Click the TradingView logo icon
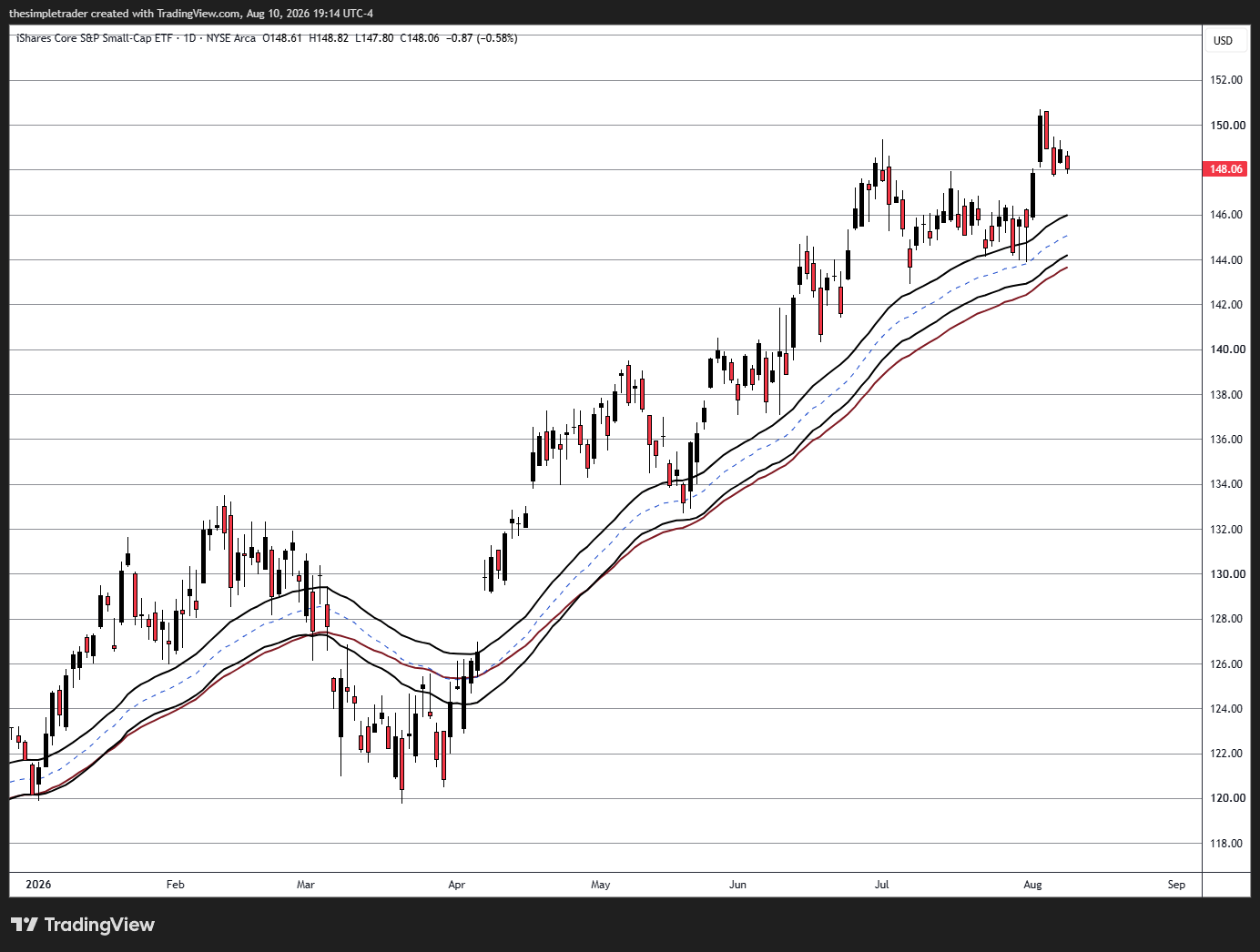The image size is (1260, 952). (25, 925)
